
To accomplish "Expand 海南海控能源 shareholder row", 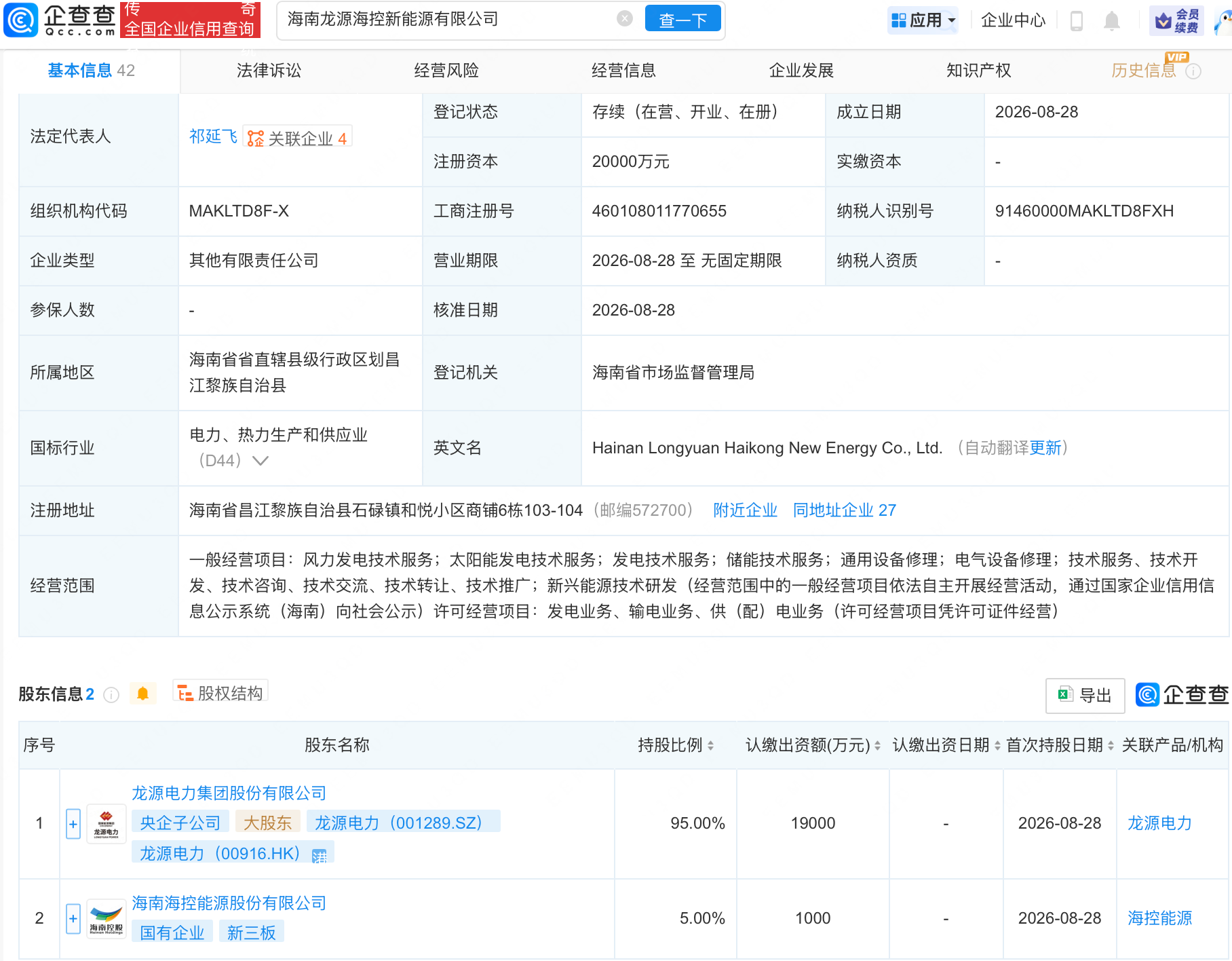I will 73,919.
